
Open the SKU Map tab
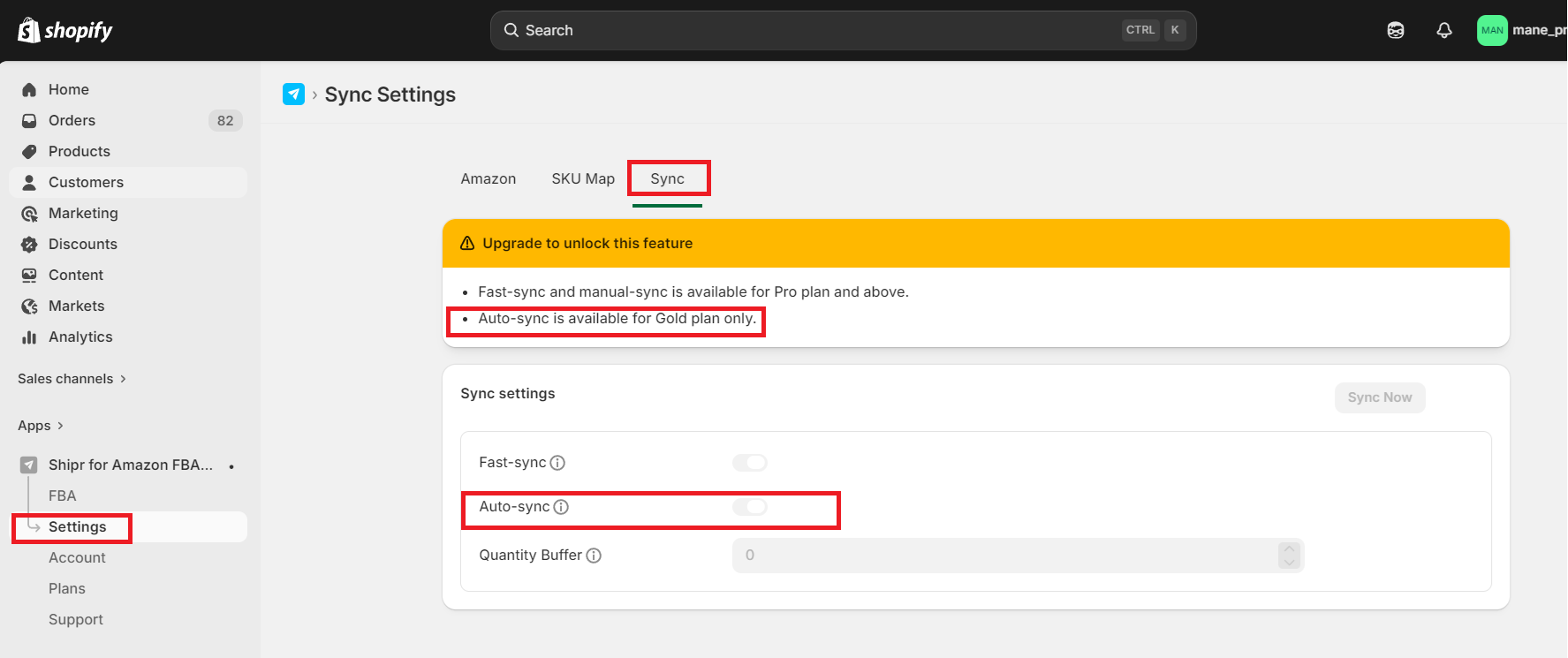point(583,178)
